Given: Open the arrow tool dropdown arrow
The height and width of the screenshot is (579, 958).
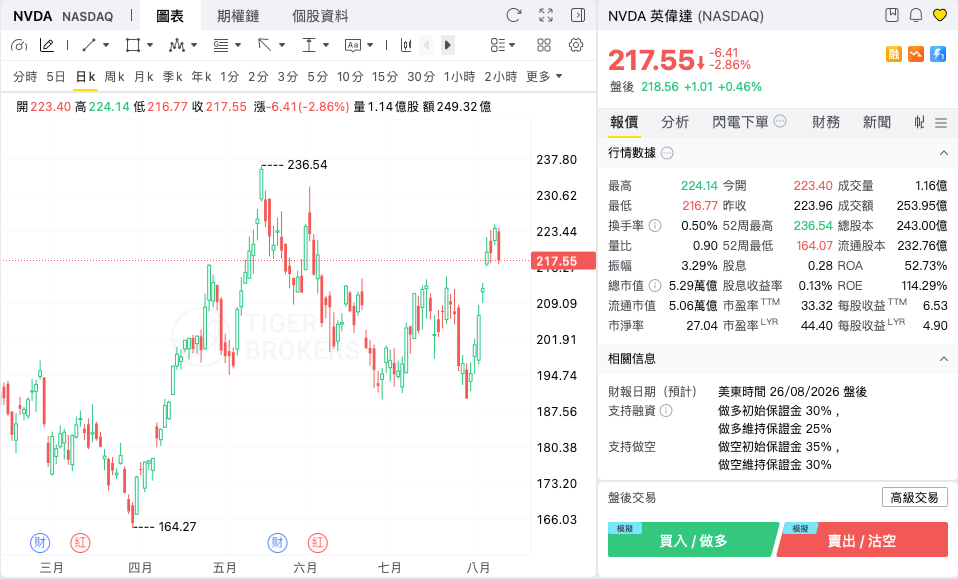Looking at the screenshot, I should (x=282, y=45).
